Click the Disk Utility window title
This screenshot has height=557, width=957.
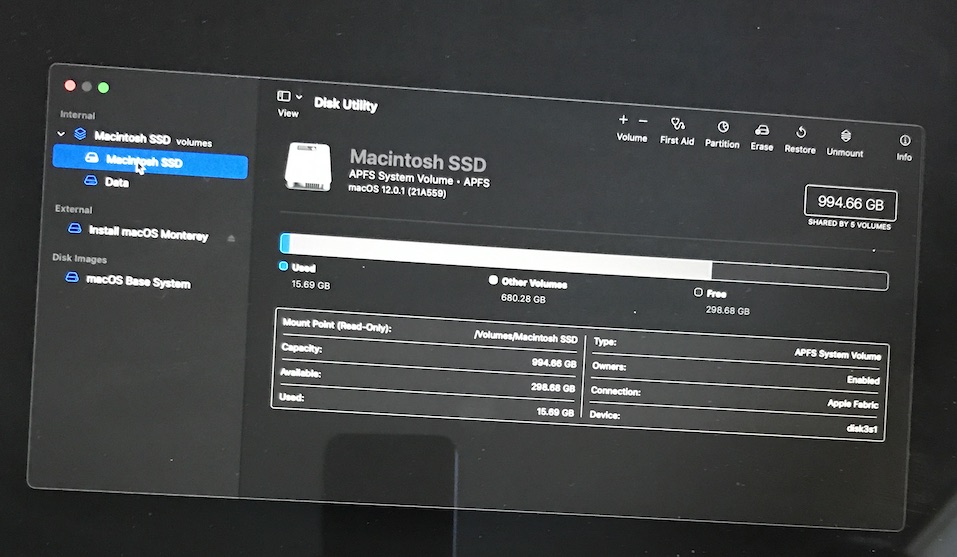(345, 104)
